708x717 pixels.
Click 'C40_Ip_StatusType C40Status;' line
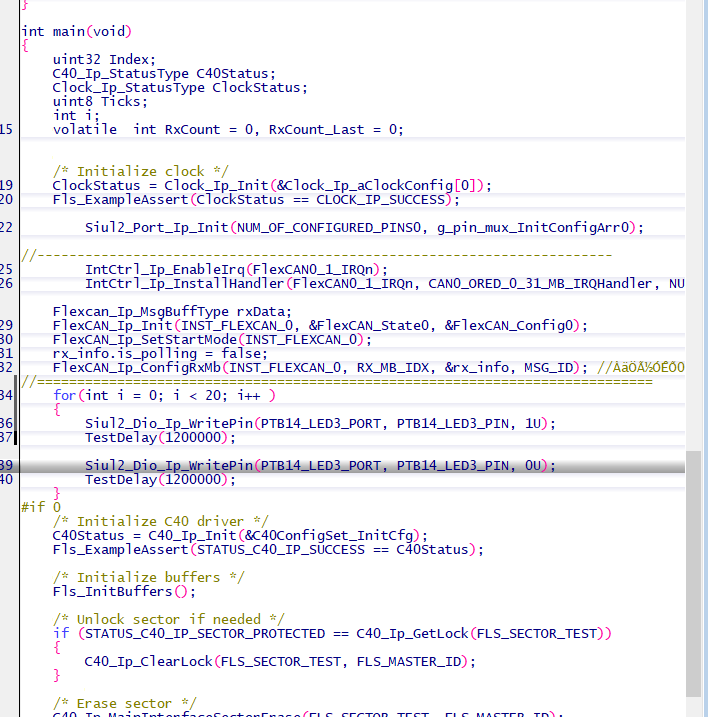click(164, 74)
